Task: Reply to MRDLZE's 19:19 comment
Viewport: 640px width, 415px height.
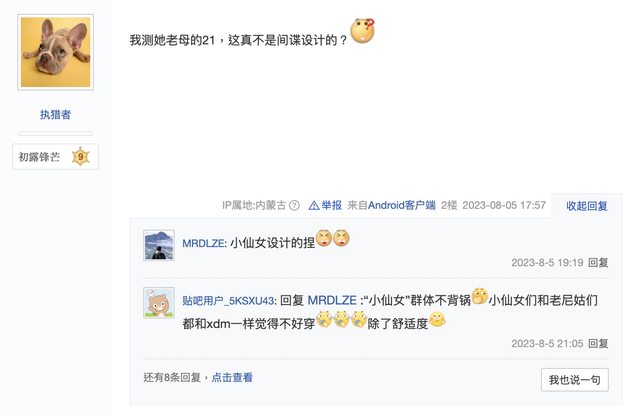Action: (598, 262)
